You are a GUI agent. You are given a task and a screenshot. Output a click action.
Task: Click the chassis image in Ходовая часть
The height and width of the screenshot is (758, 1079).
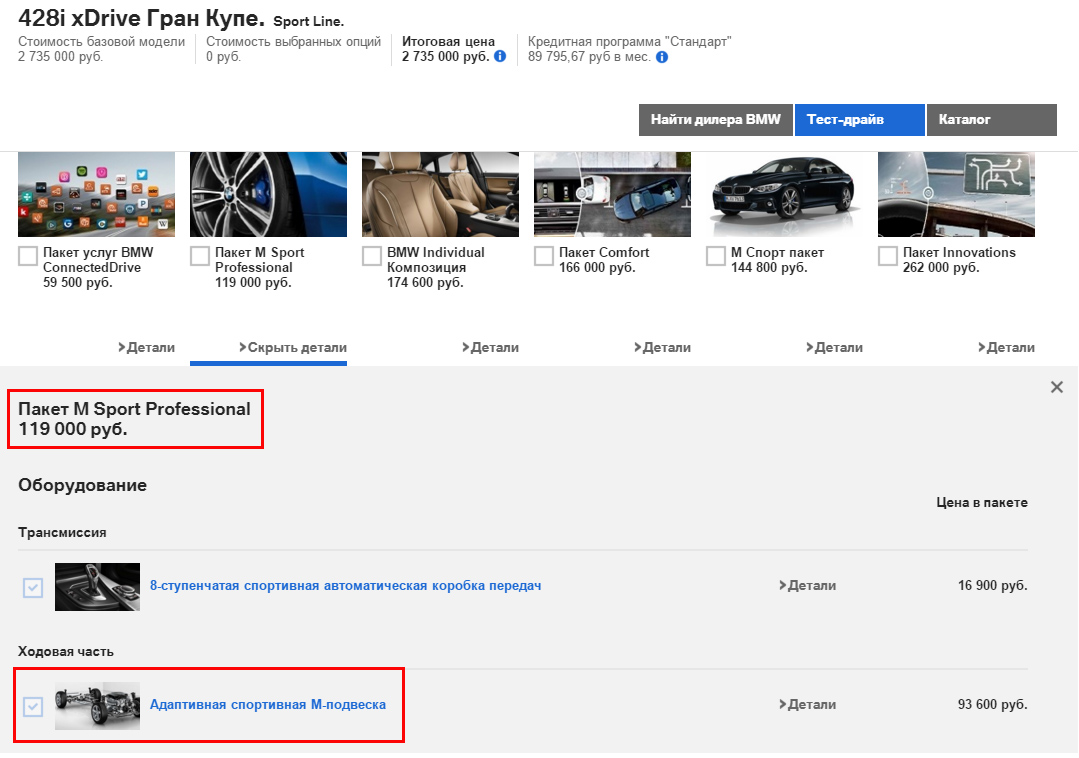pyautogui.click(x=97, y=706)
